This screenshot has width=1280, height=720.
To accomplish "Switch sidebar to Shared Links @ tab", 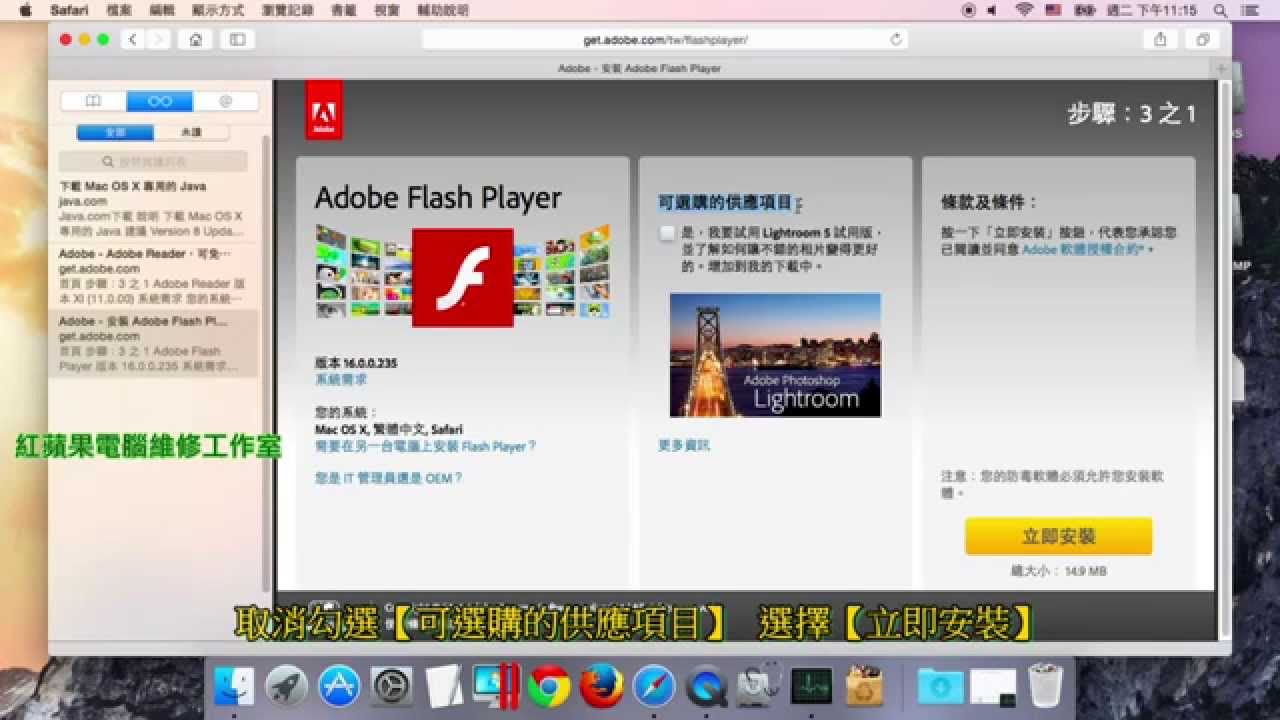I will (x=225, y=101).
